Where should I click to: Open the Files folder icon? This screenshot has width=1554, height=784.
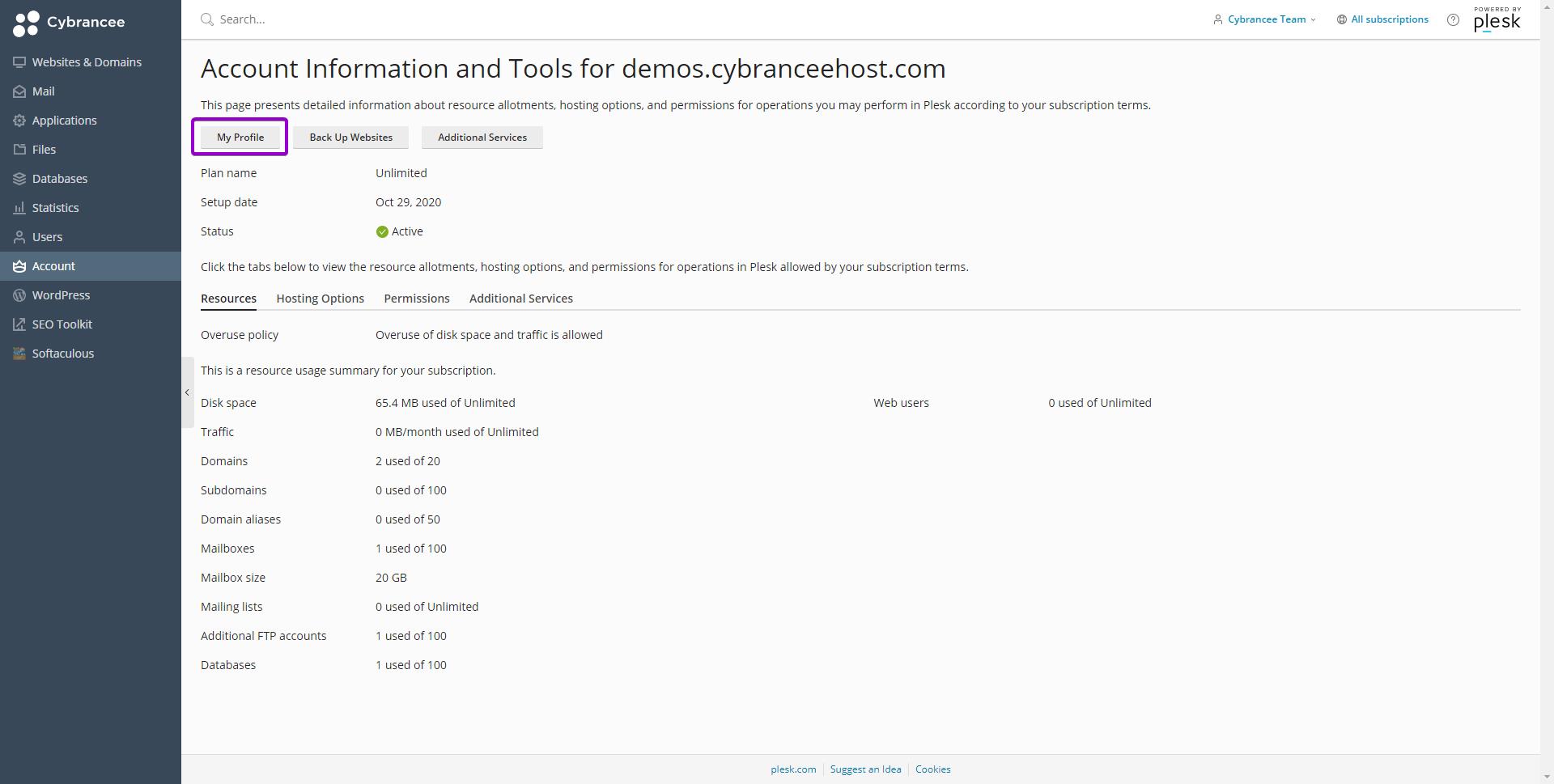19,150
